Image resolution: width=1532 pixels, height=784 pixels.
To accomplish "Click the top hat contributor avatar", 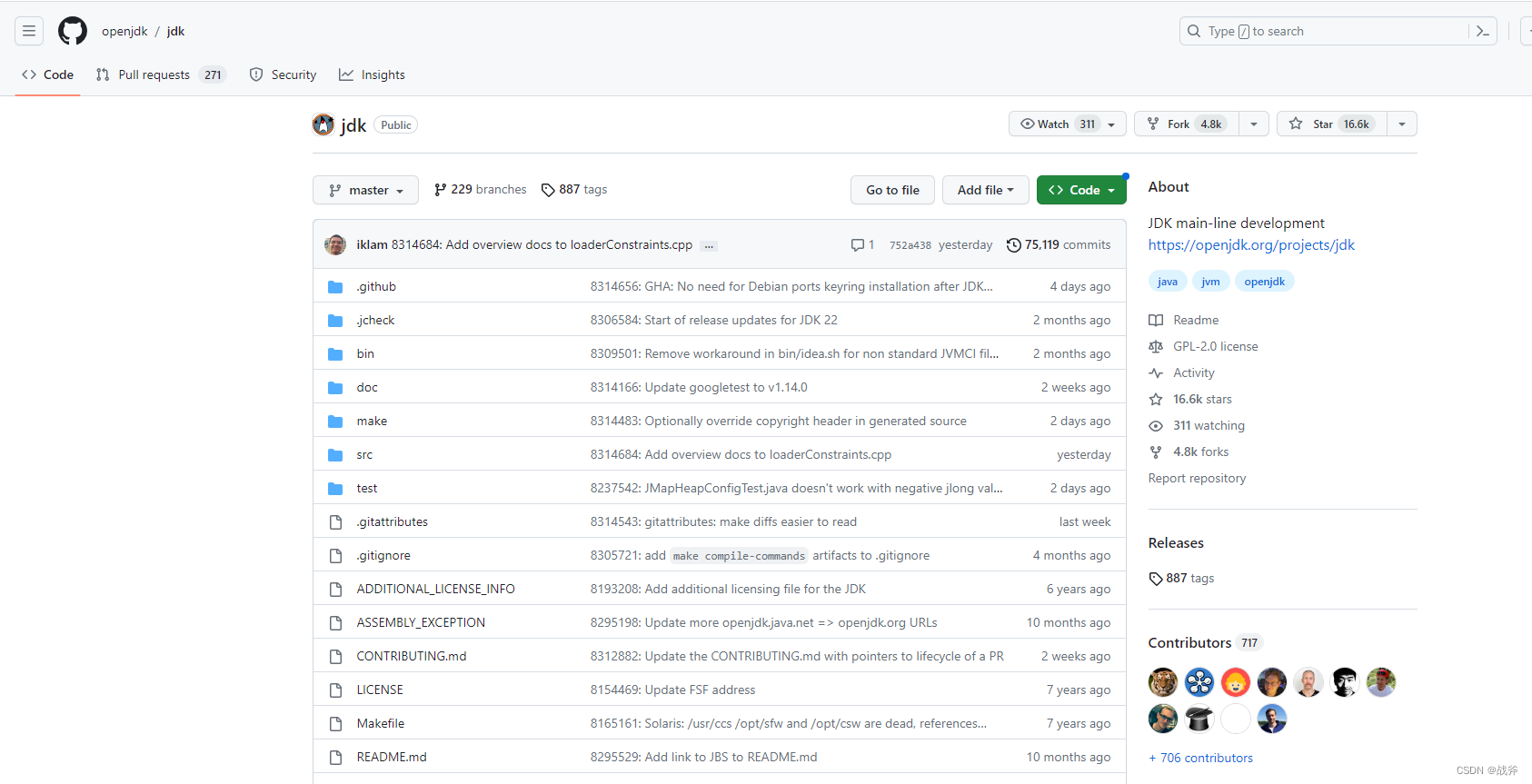I will click(1199, 719).
